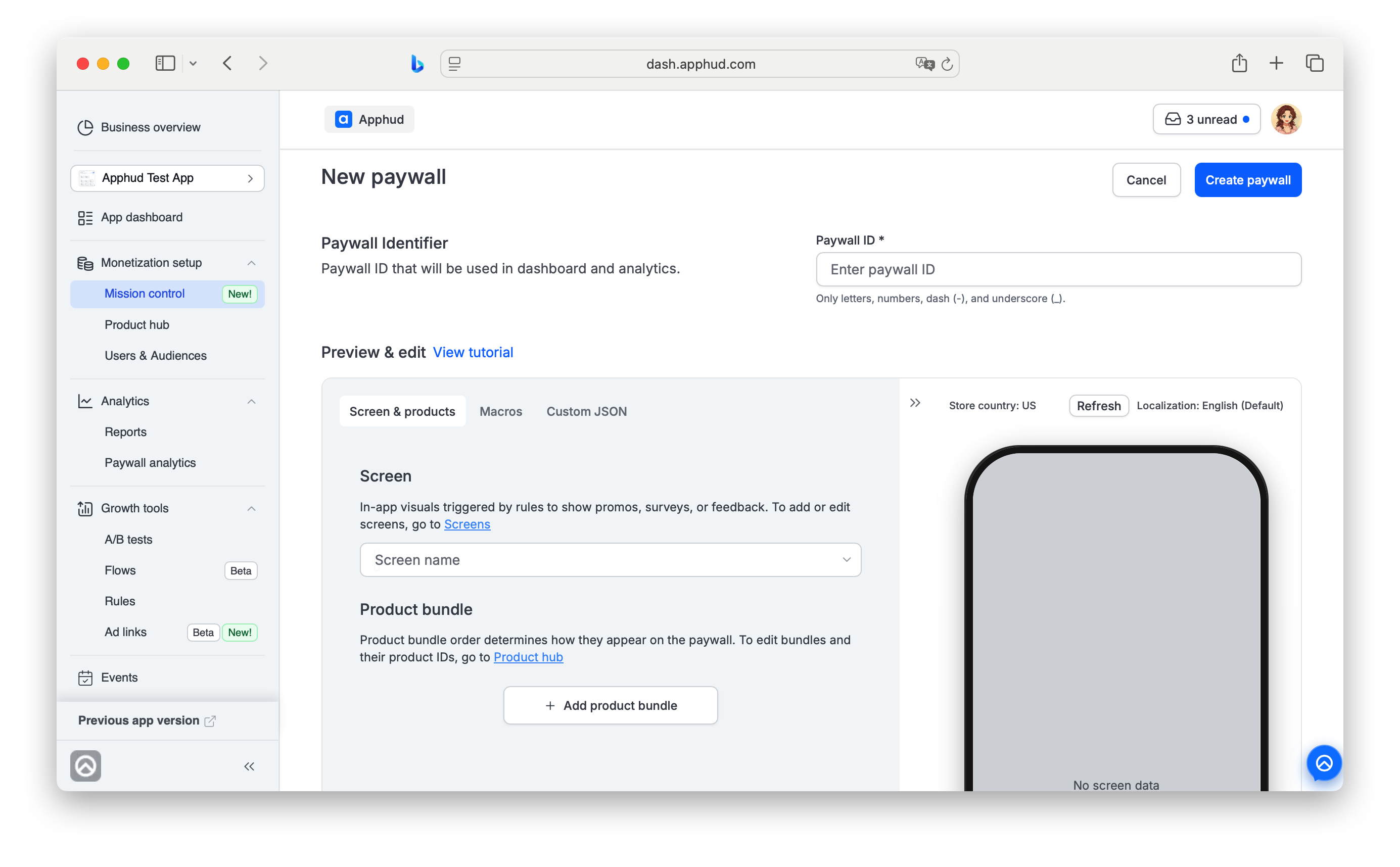Click the Refresh preview button
1400x867 pixels.
pos(1098,406)
